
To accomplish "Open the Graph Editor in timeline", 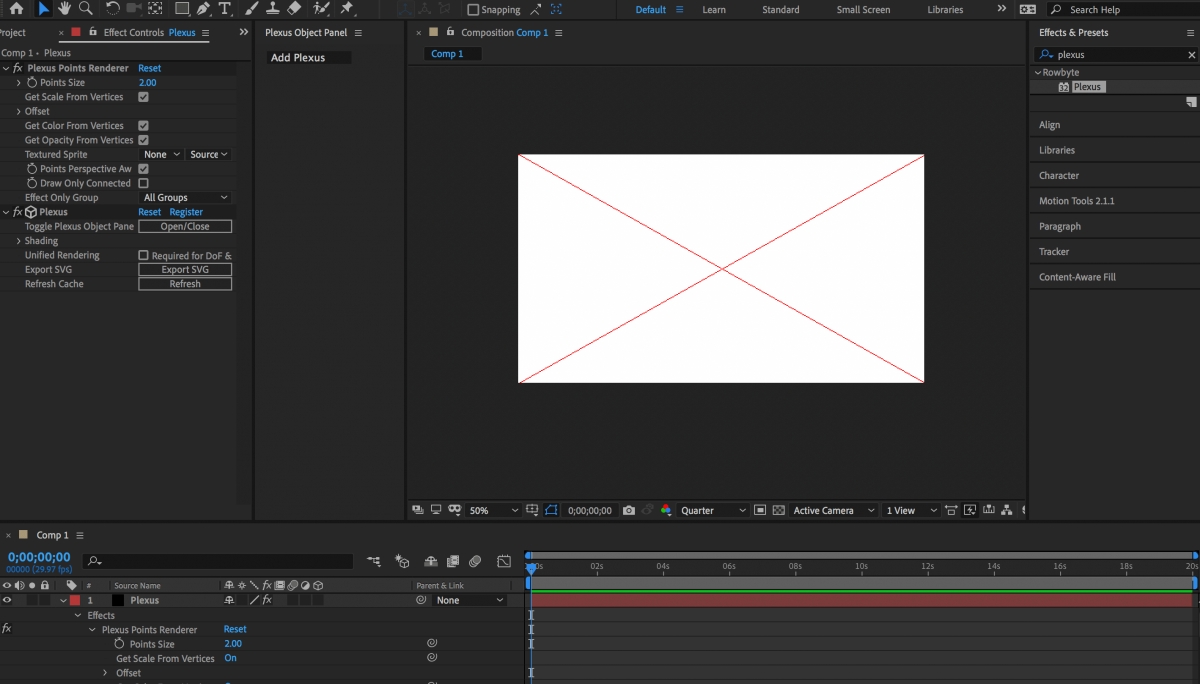I will point(504,562).
